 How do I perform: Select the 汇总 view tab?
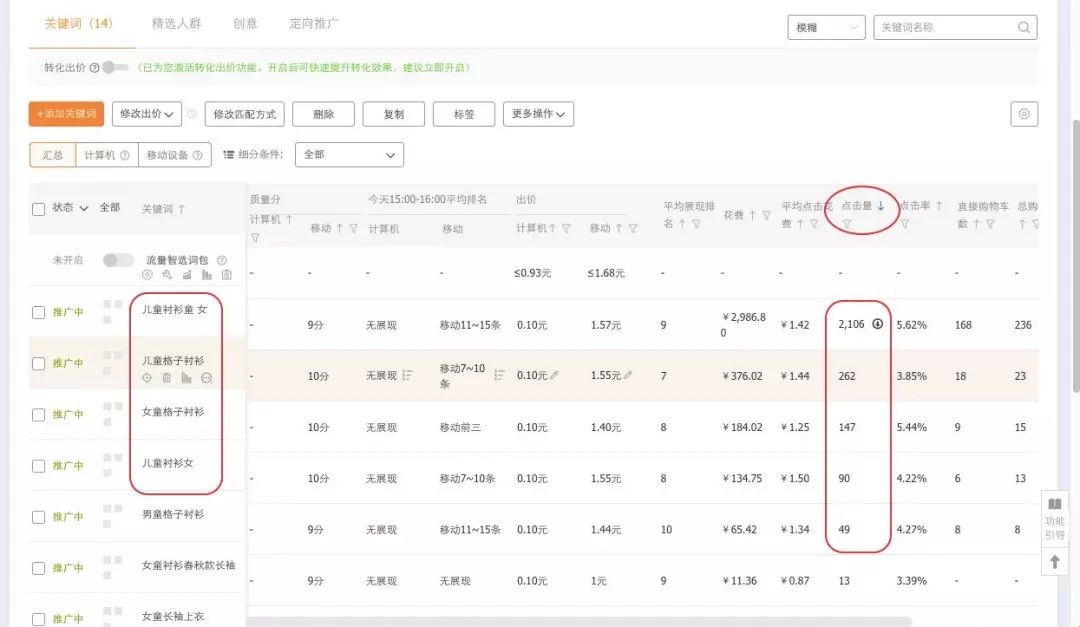coord(52,155)
